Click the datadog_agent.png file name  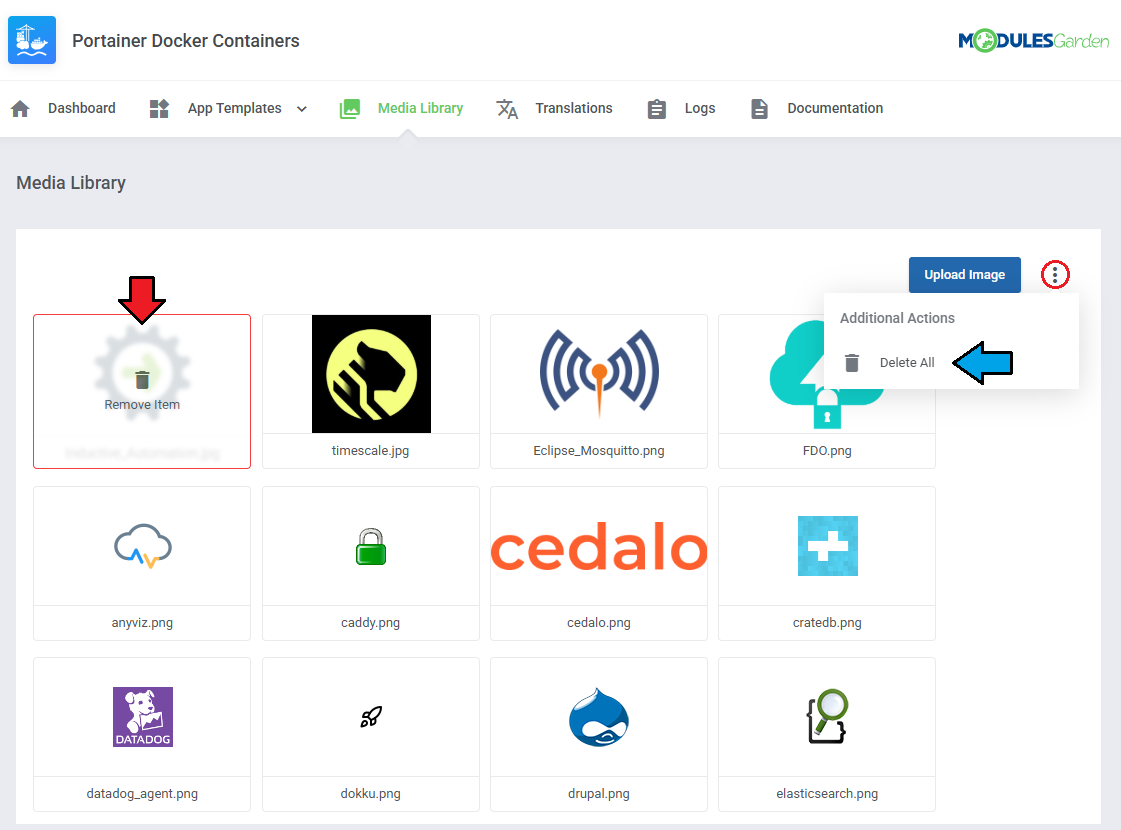(142, 794)
